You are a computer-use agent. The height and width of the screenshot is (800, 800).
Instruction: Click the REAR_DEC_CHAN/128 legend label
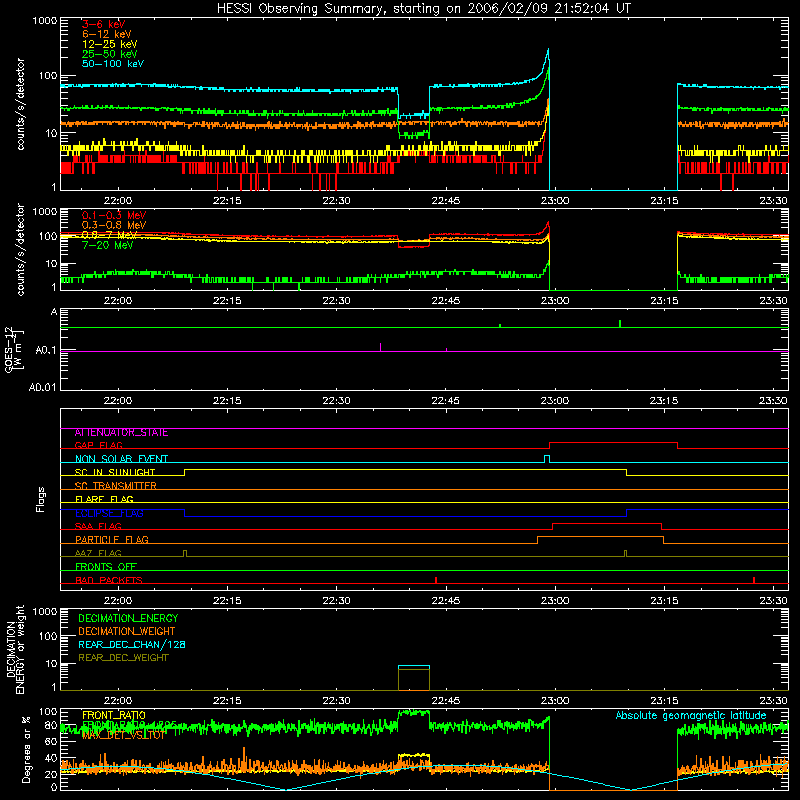(132, 645)
